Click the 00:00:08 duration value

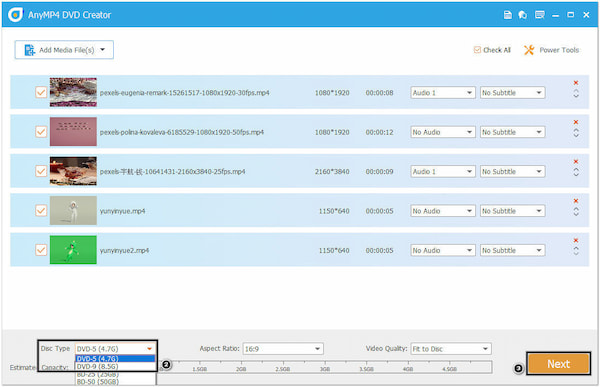pyautogui.click(x=379, y=93)
